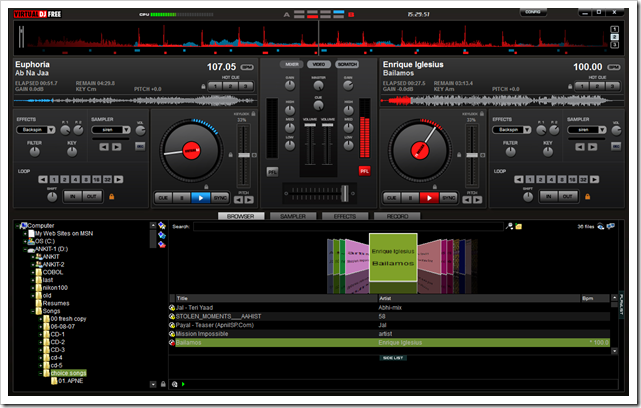Select the VIDEO center panel

click(319, 64)
